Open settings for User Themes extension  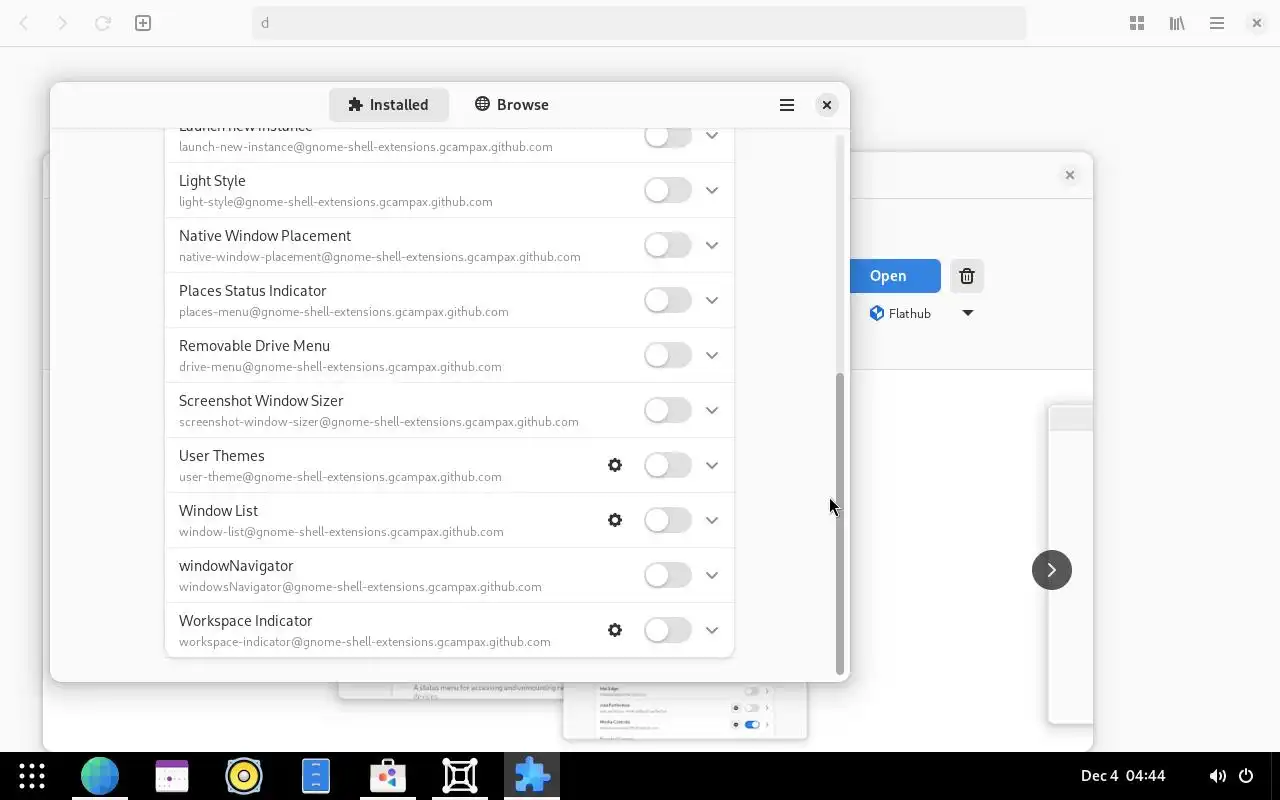(615, 465)
